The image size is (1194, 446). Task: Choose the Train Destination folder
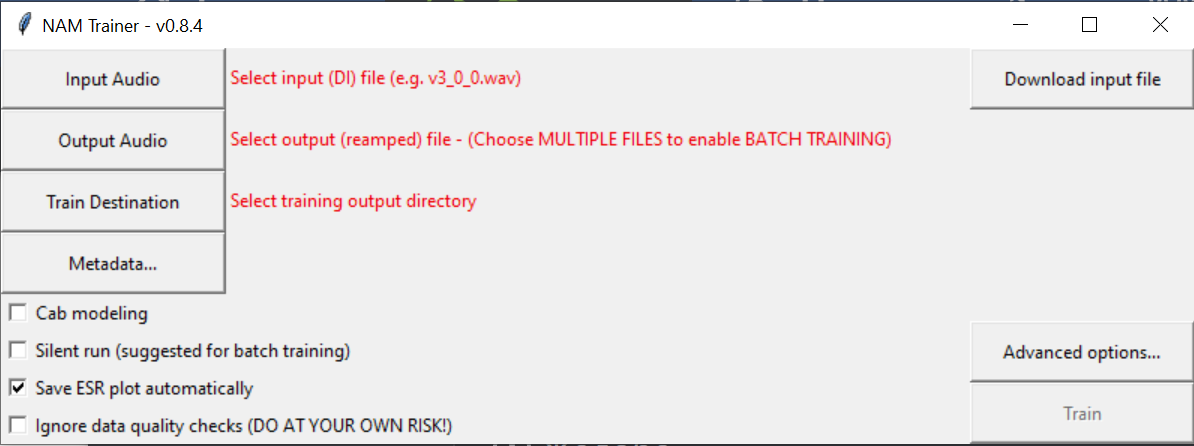[x=113, y=202]
